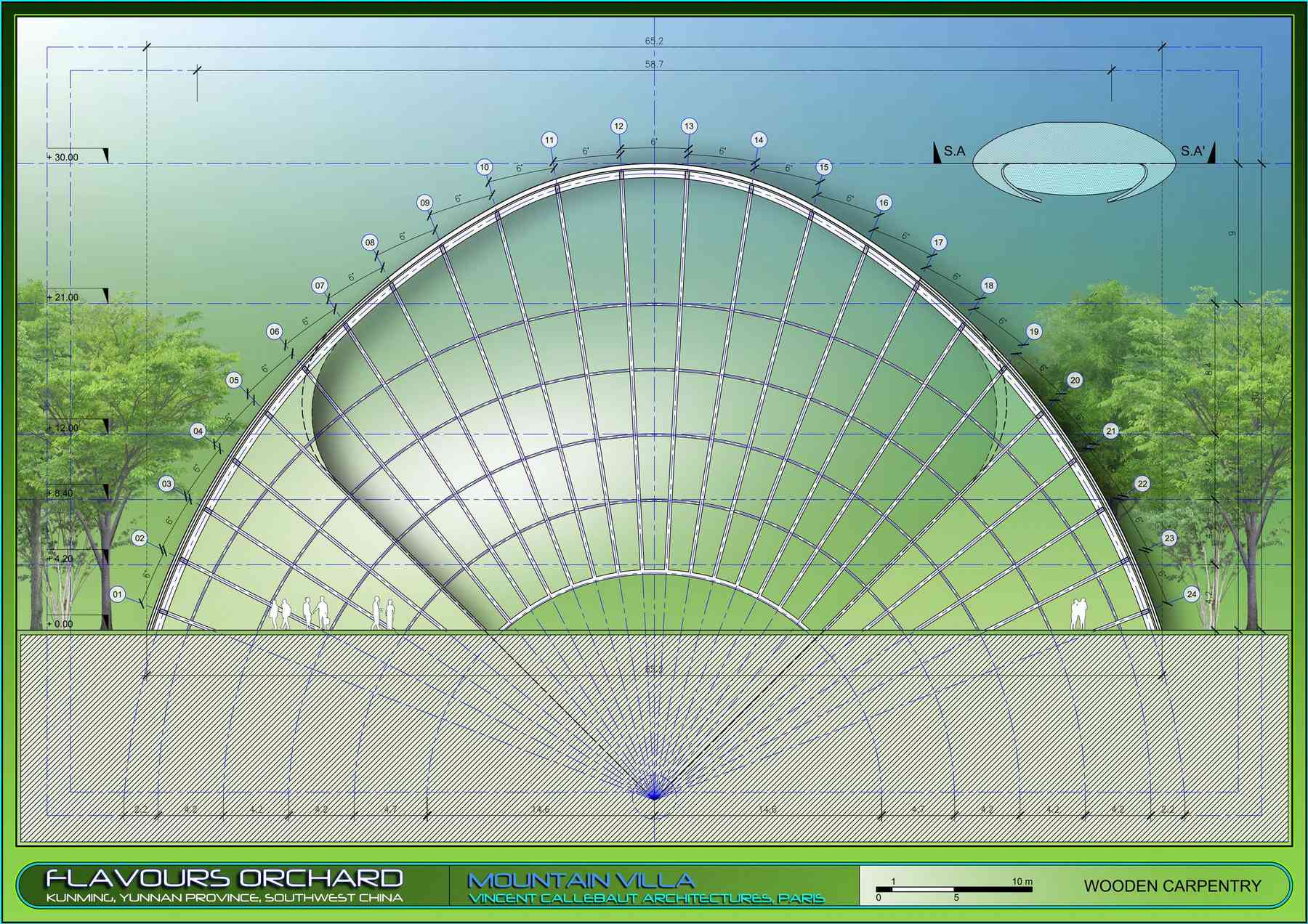
Task: Select axis marker circle 21
Action: click(x=1110, y=431)
